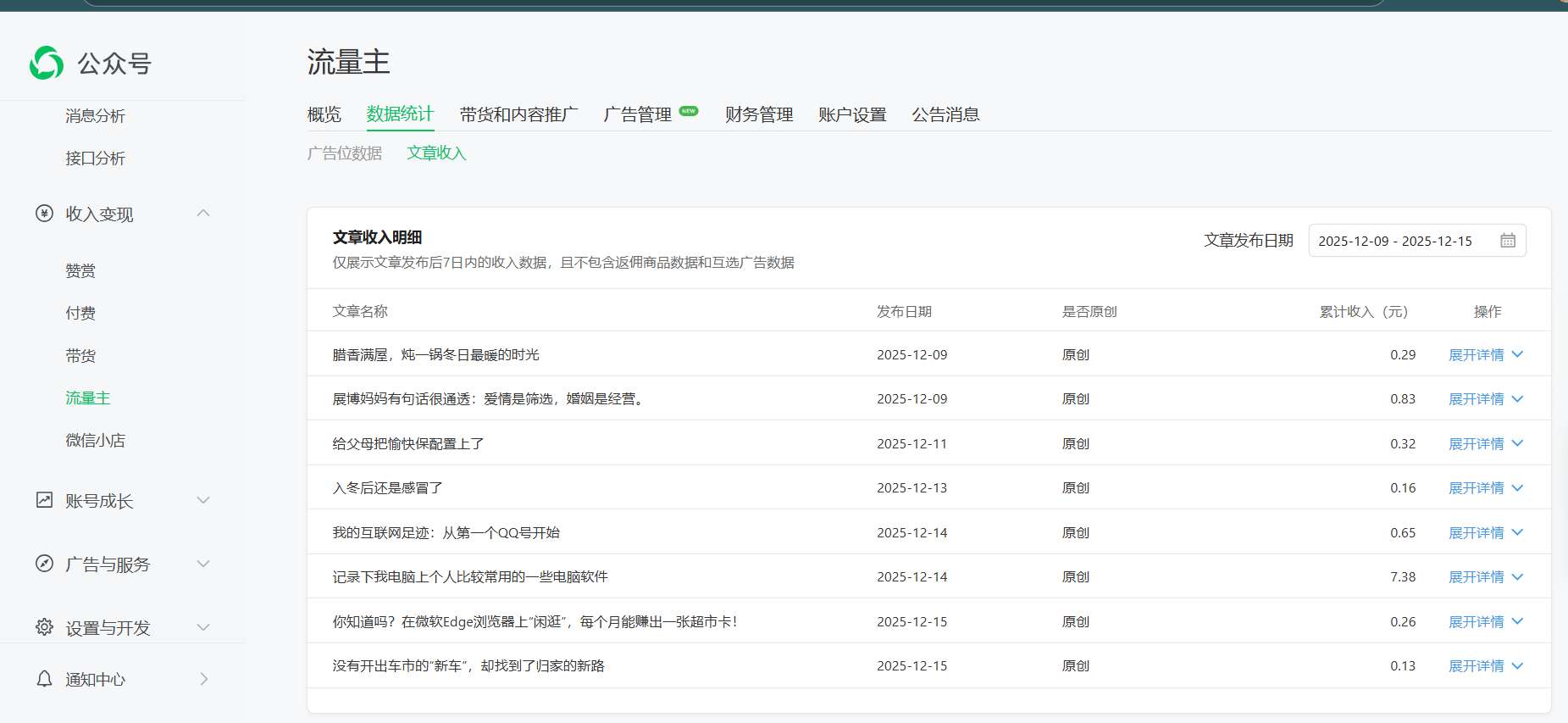The image size is (1568, 723).
Task: Expand the 设置与开发 sidebar section
Action: (x=203, y=627)
